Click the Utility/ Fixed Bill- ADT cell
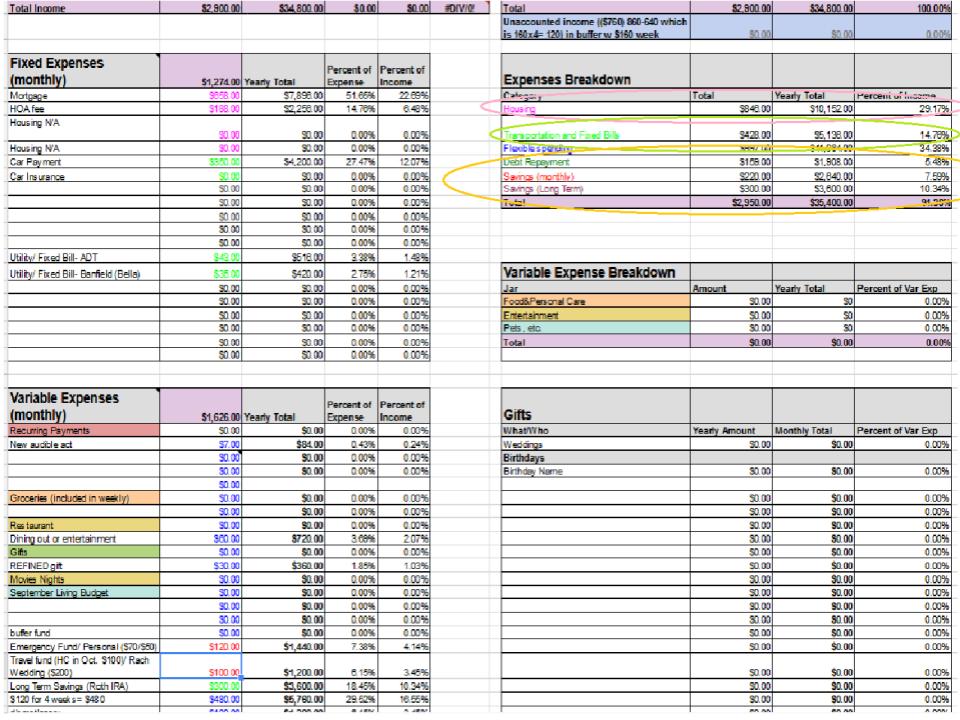Viewport: 960px width, 720px height. (83, 257)
